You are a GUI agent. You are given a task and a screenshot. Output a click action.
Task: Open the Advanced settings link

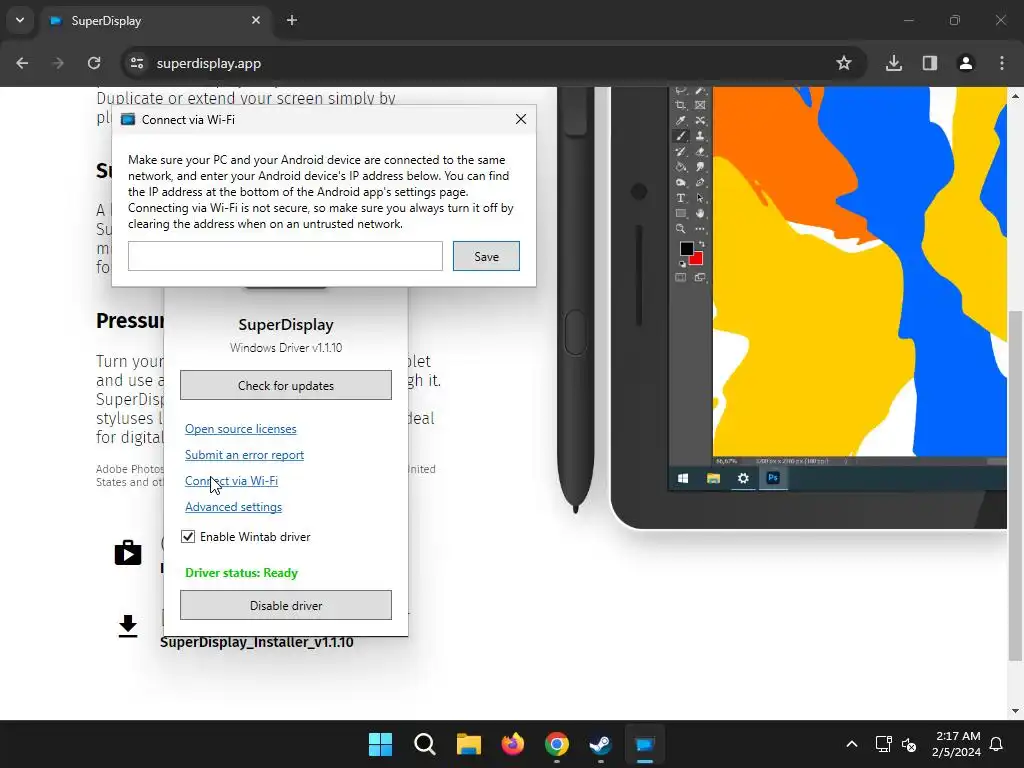tap(233, 507)
